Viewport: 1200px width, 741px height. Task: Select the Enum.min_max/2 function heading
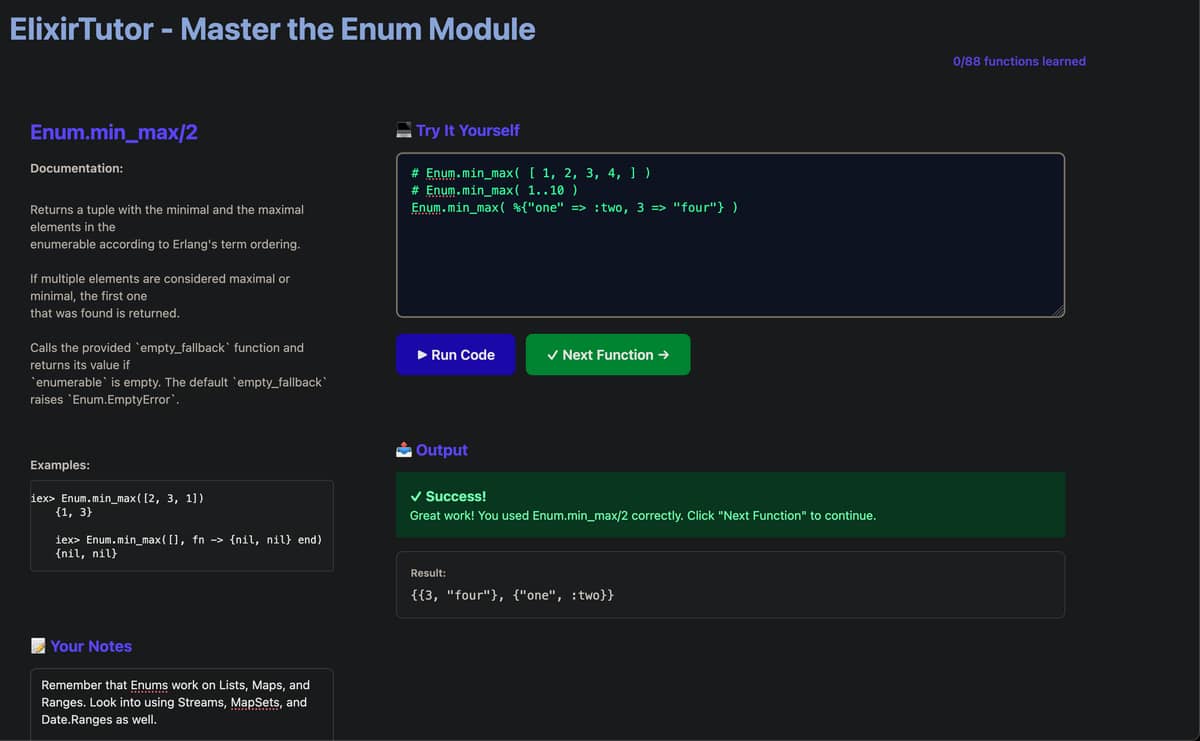click(x=113, y=132)
